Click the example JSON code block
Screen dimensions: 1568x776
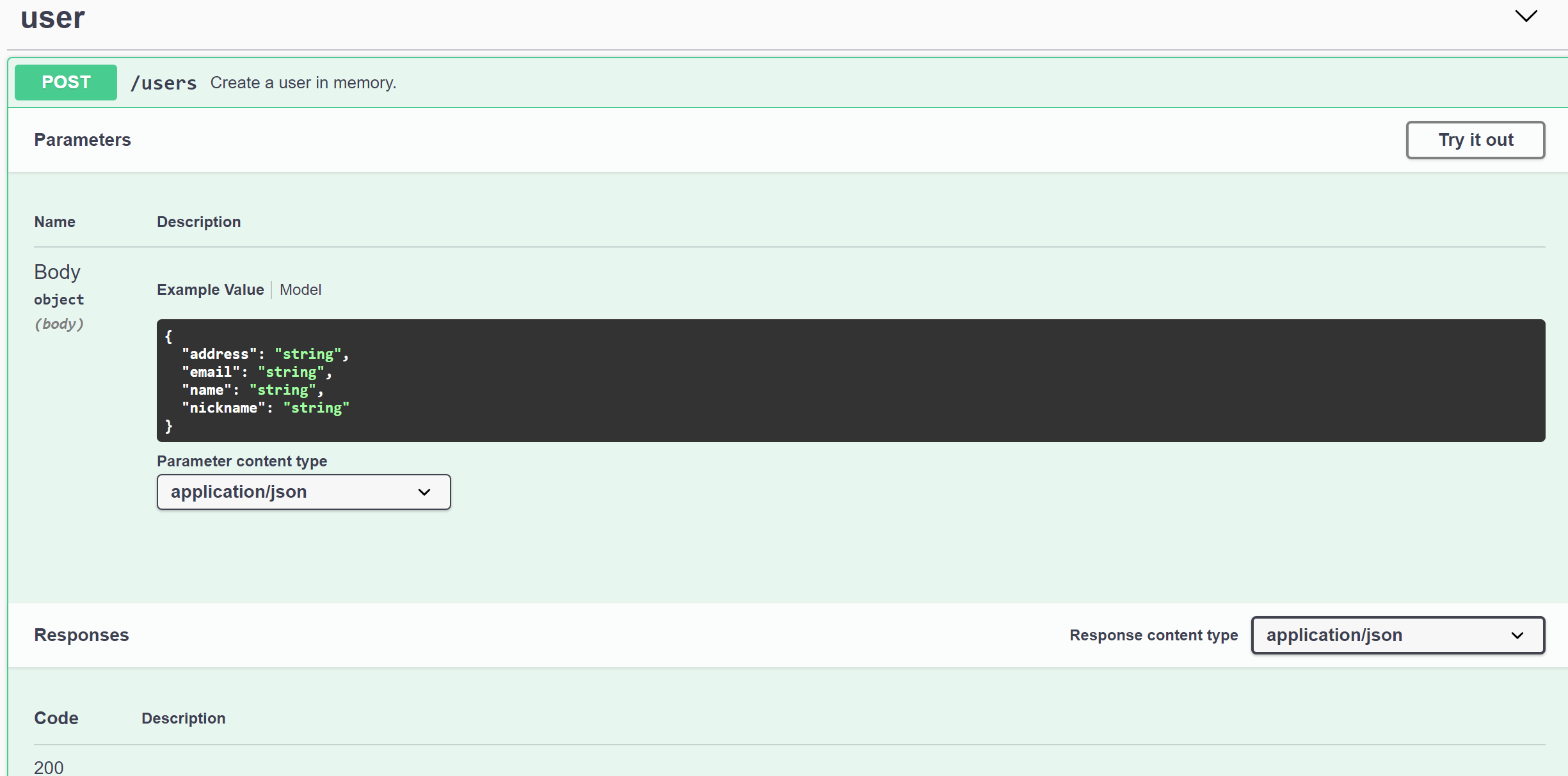click(x=850, y=381)
